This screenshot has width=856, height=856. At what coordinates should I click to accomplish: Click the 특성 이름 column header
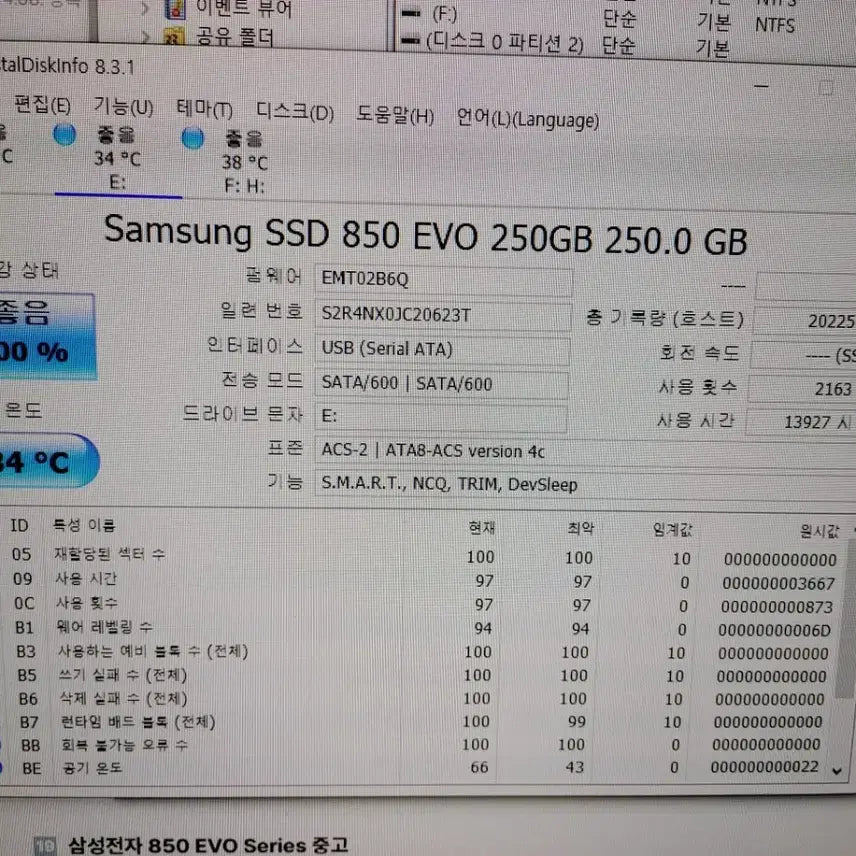coord(84,525)
